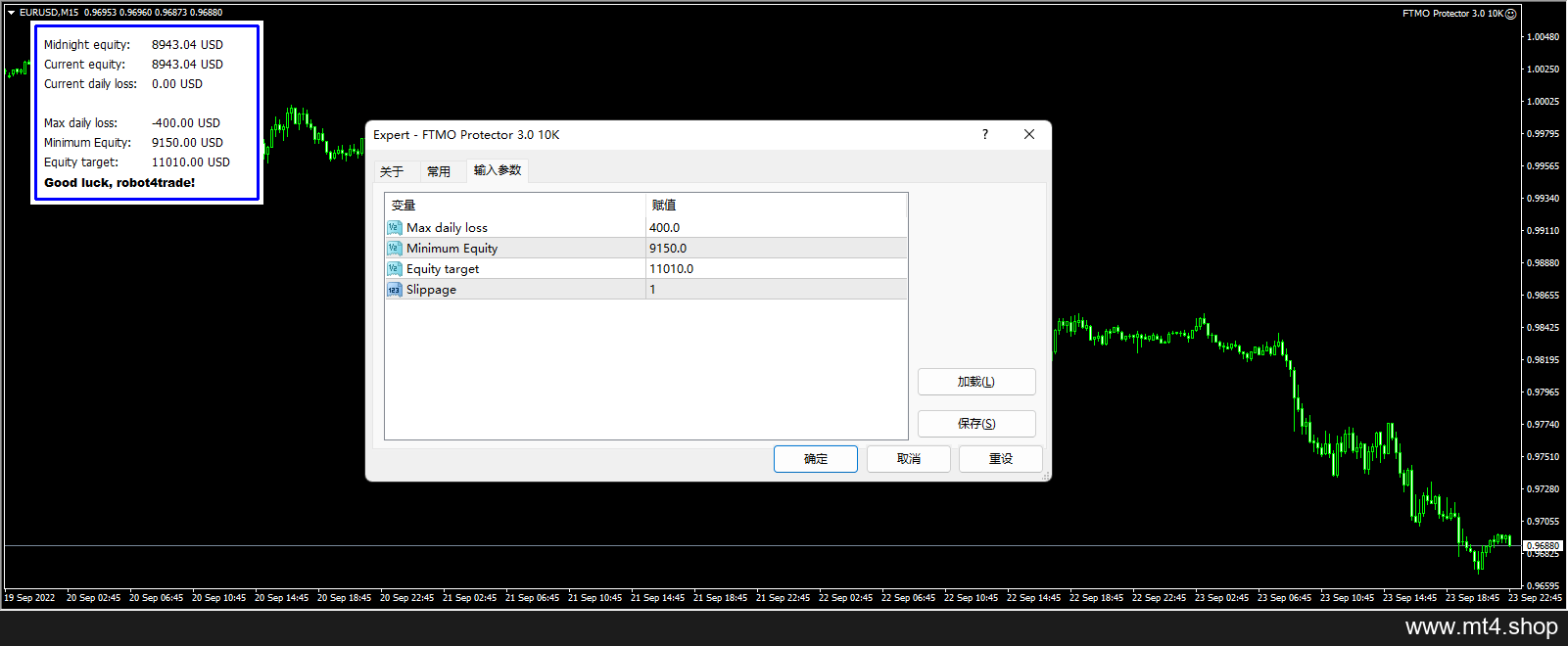Select the Minimum Equity variable name
Image resolution: width=1568 pixels, height=646 pixels.
tap(451, 249)
